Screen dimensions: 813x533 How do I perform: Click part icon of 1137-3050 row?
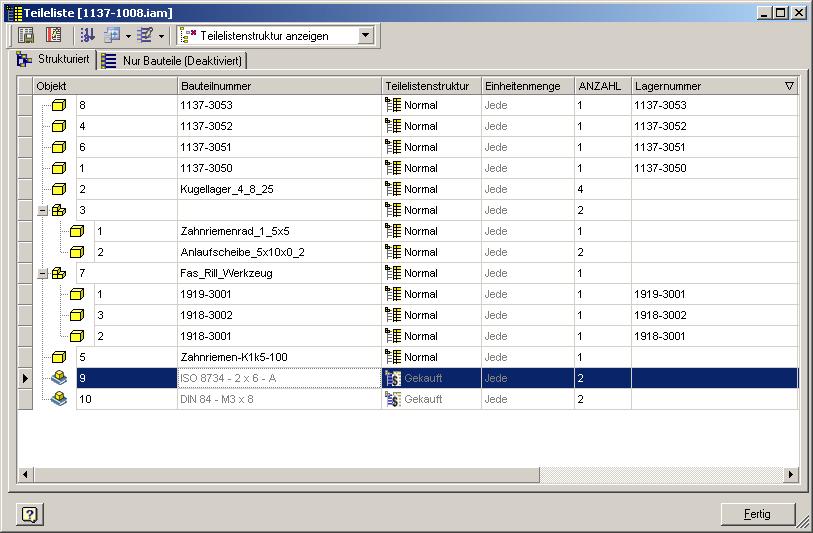pyautogui.click(x=59, y=168)
